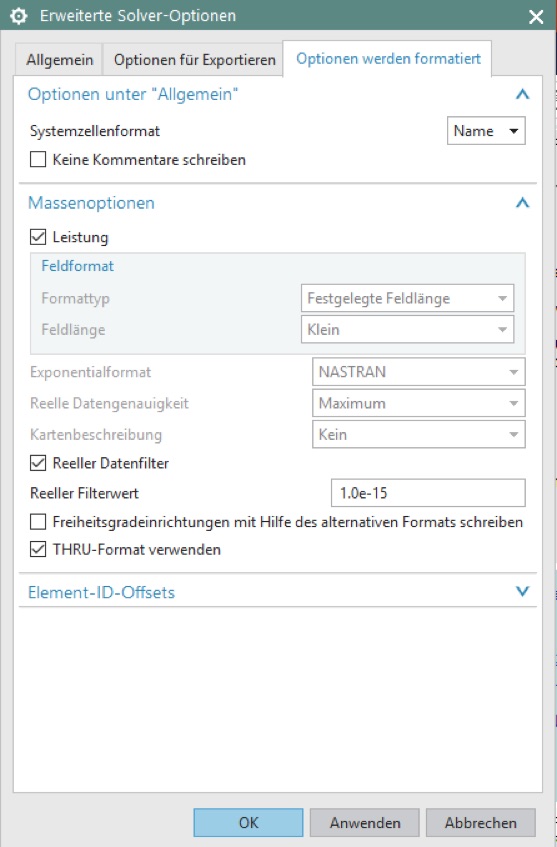Open the Optionen für Exportieren tab

194,59
